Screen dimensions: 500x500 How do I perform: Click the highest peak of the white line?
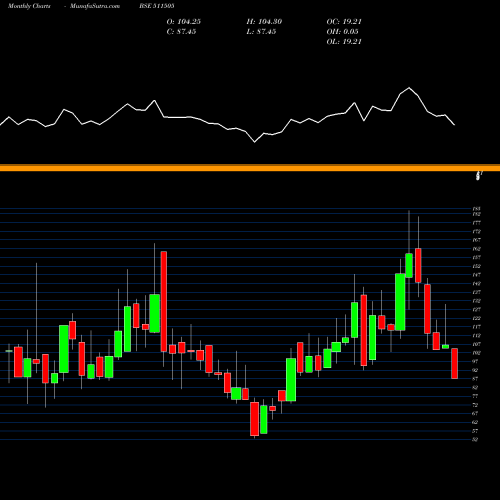pyautogui.click(x=409, y=88)
